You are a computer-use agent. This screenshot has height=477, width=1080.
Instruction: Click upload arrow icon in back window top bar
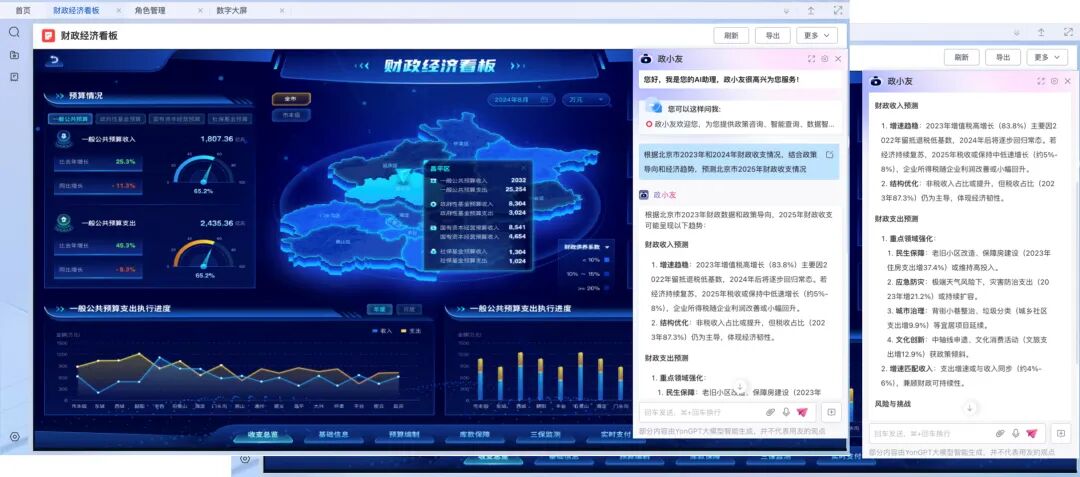pyautogui.click(x=1041, y=32)
